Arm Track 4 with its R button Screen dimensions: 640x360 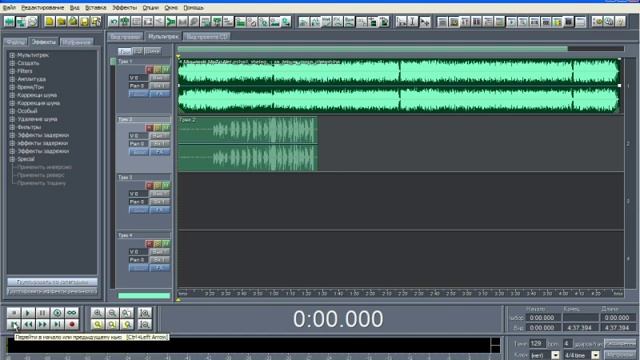pyautogui.click(x=149, y=244)
